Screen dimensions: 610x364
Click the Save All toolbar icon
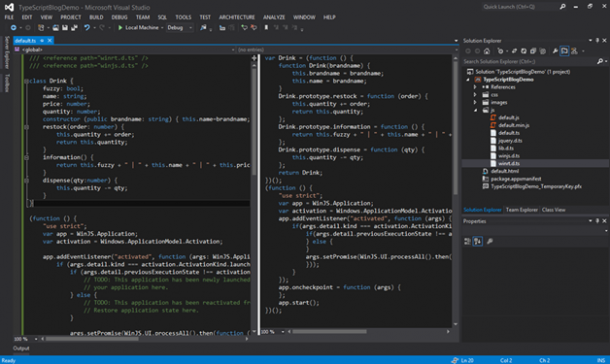point(74,28)
